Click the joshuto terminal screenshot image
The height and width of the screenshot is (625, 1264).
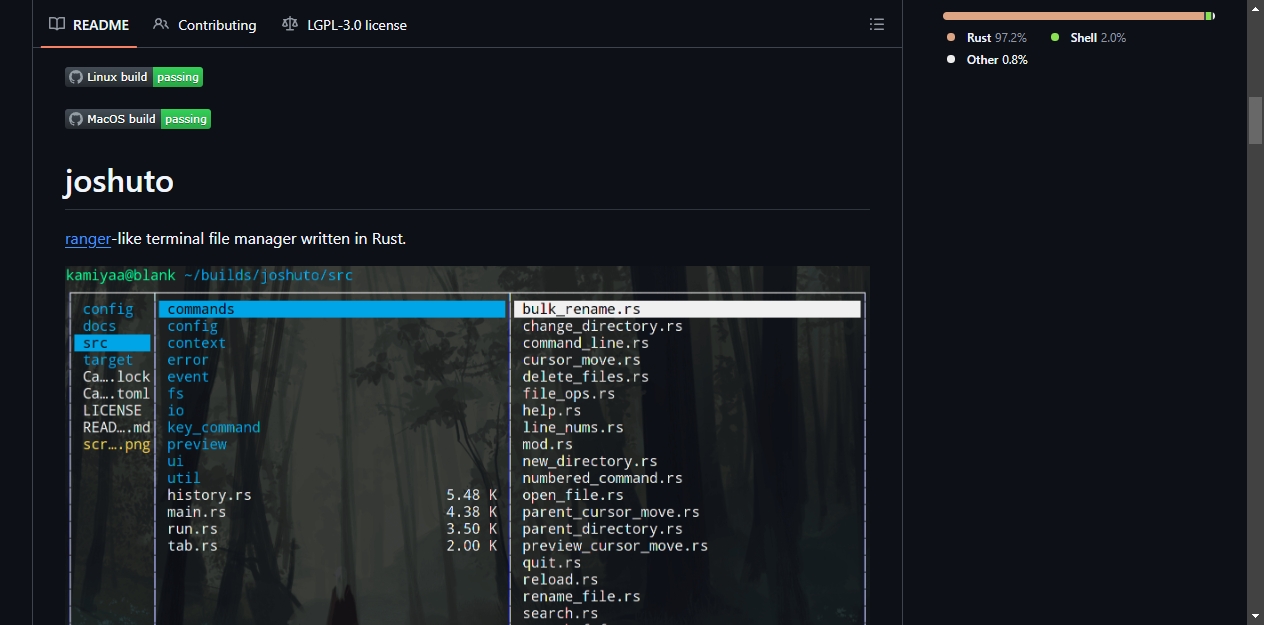point(467,445)
